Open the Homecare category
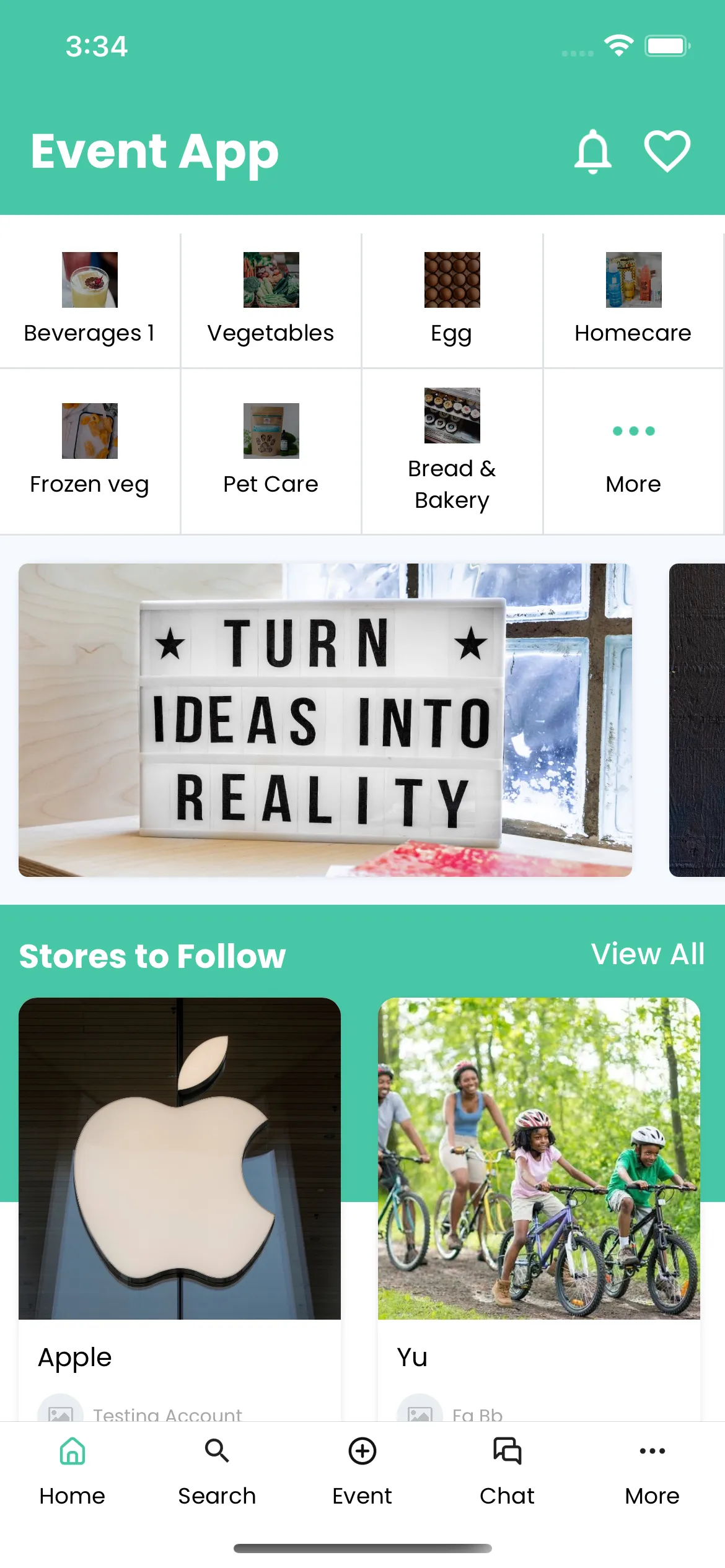Screen dimensions: 725x1568 633,301
